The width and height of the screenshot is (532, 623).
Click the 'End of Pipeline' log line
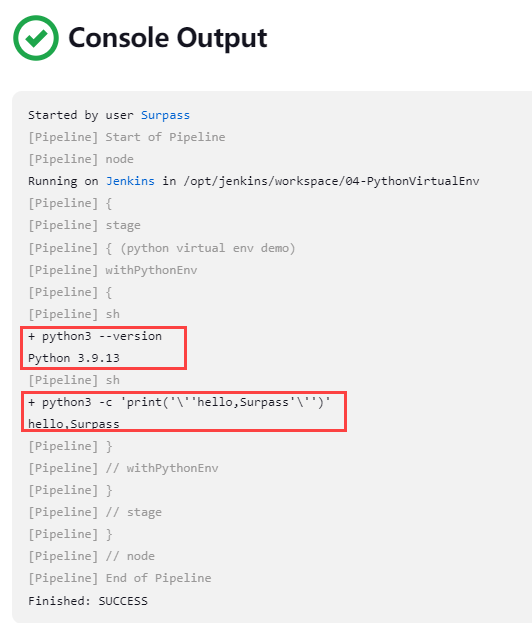click(120, 578)
